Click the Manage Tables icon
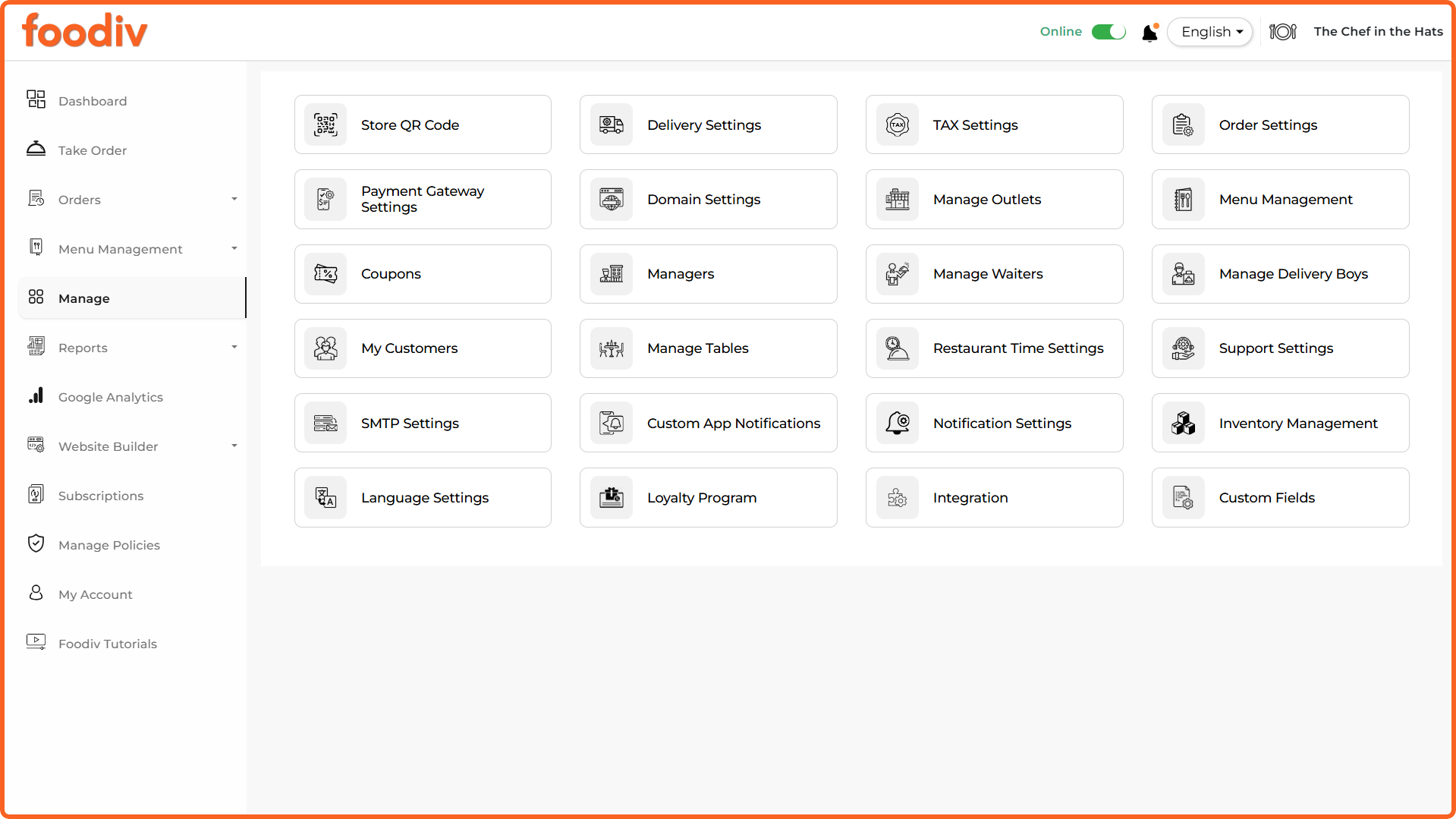 point(612,348)
